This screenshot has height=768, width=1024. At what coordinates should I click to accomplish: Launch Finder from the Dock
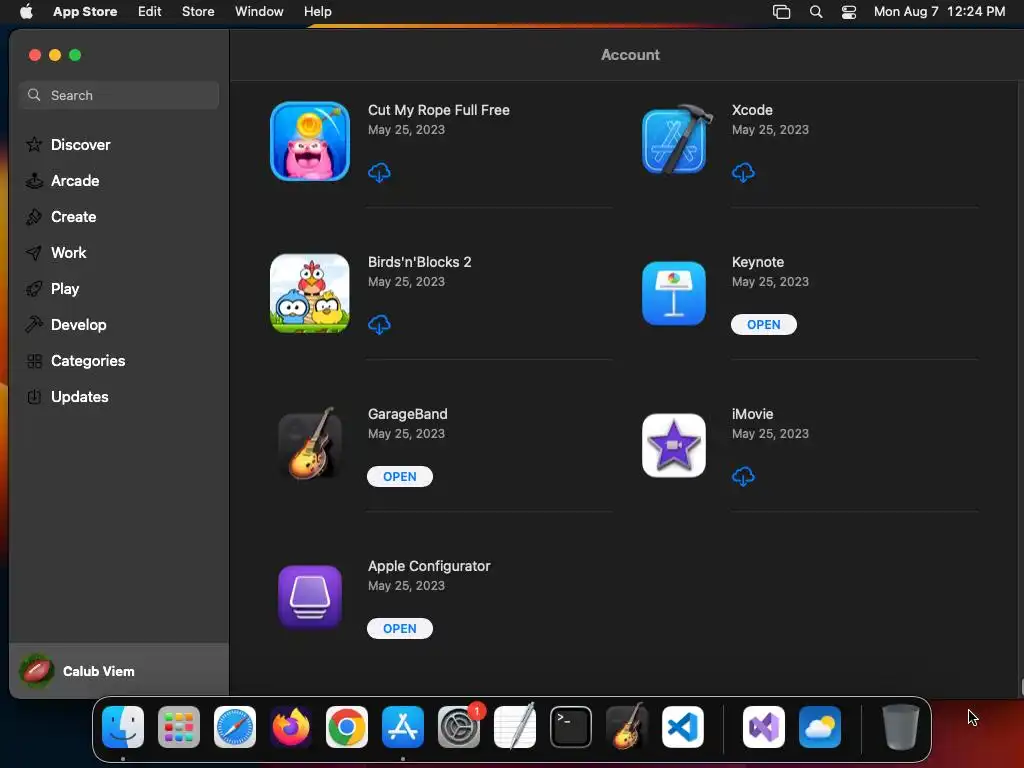[123, 727]
